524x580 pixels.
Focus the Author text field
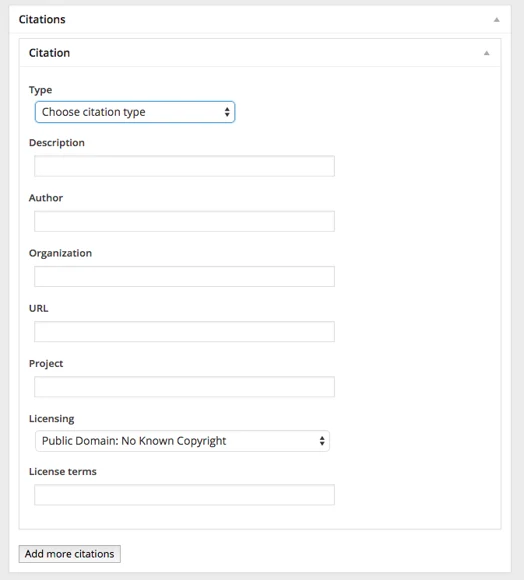185,221
